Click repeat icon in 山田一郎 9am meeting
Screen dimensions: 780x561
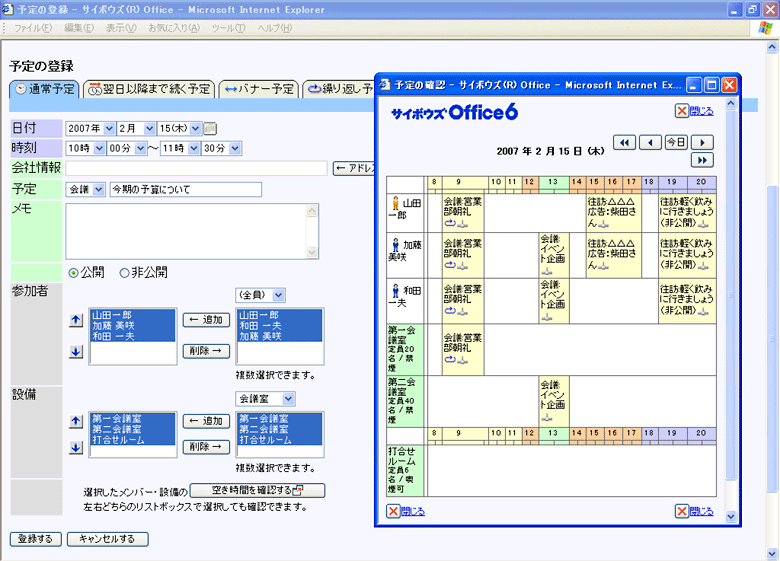click(x=450, y=223)
